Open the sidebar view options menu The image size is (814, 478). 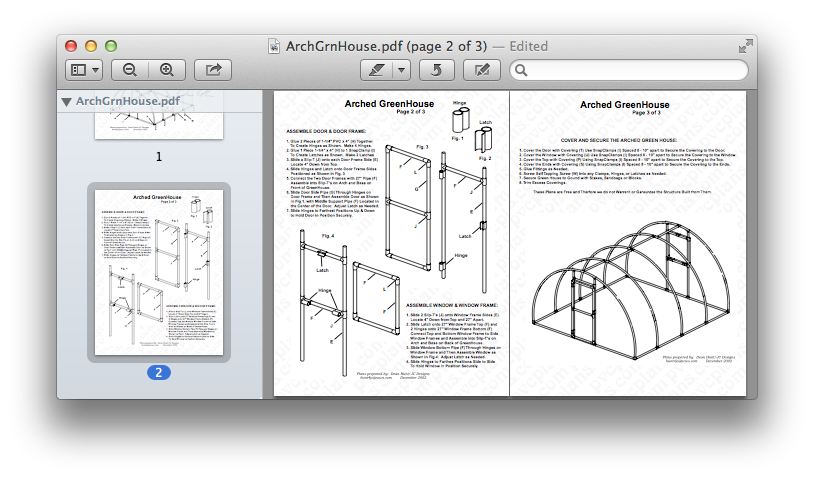click(x=84, y=70)
